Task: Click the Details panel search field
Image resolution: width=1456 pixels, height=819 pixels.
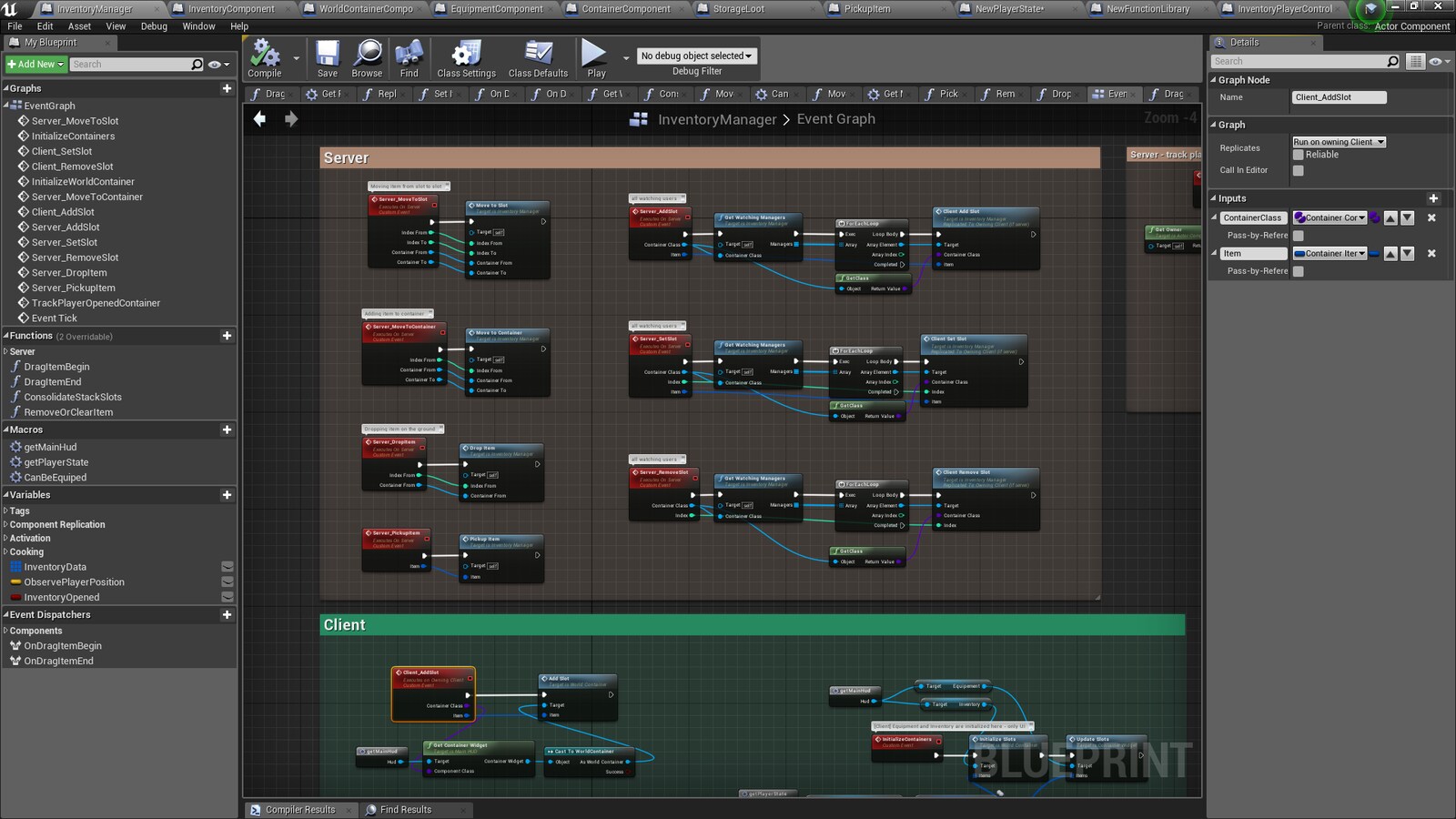Action: (x=1301, y=61)
